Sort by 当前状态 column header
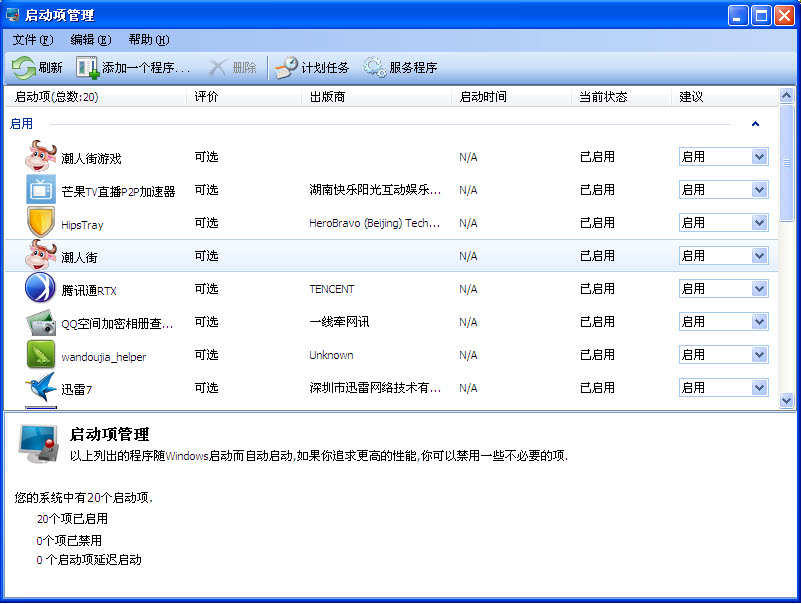 622,97
